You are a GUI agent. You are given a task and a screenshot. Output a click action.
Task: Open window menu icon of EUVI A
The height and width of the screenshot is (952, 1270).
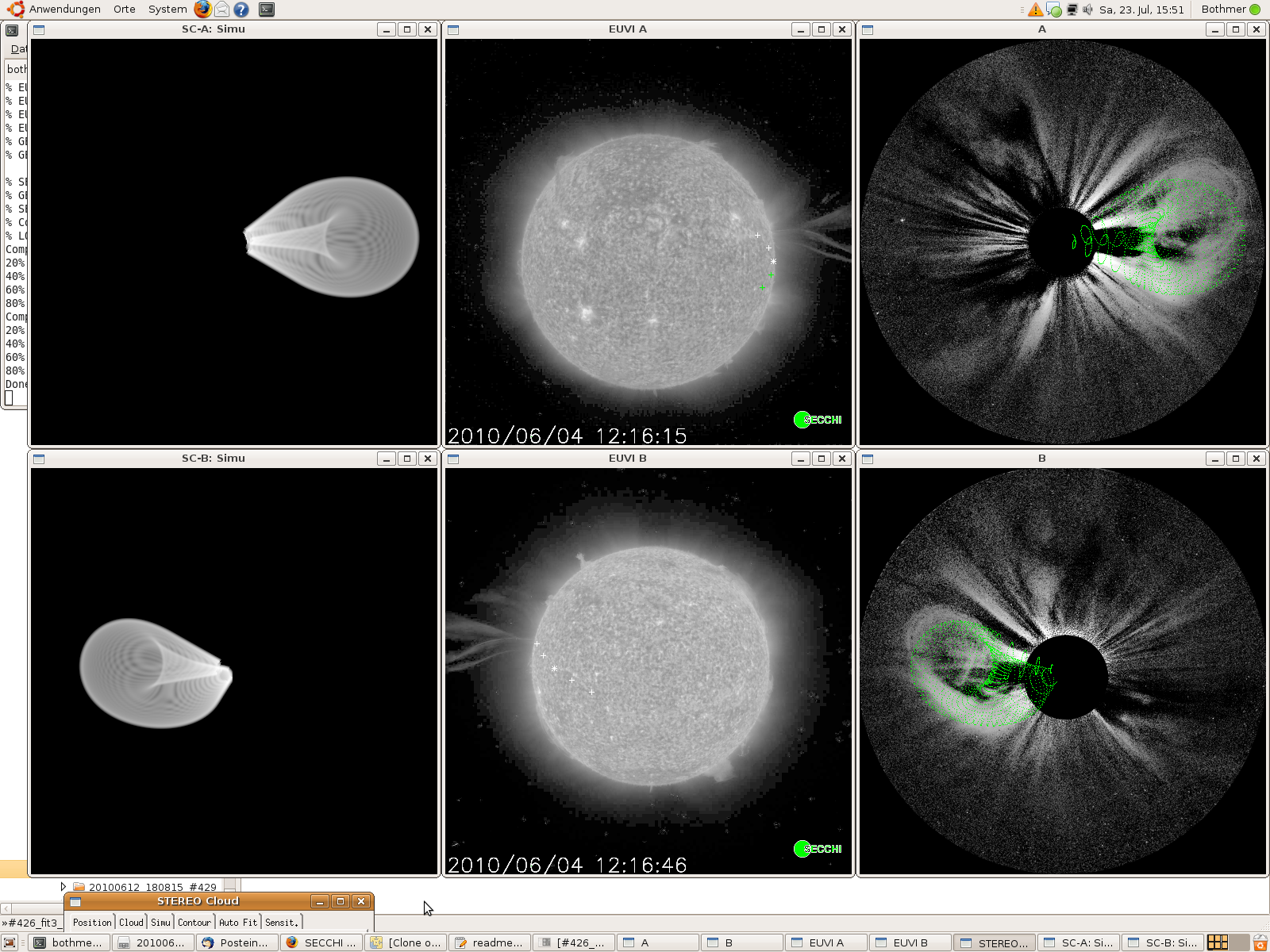coord(453,29)
